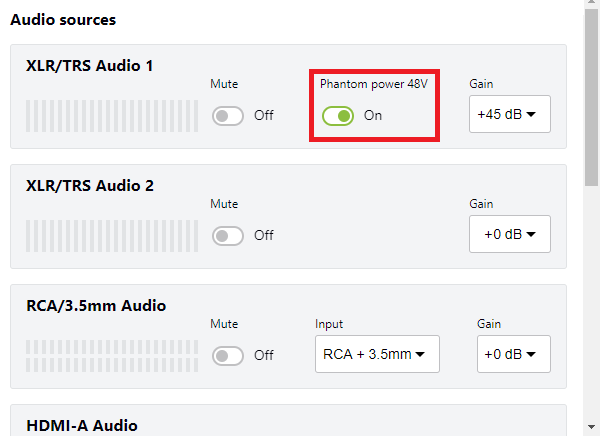Open the +45 dB Gain dropdown

(x=509, y=114)
